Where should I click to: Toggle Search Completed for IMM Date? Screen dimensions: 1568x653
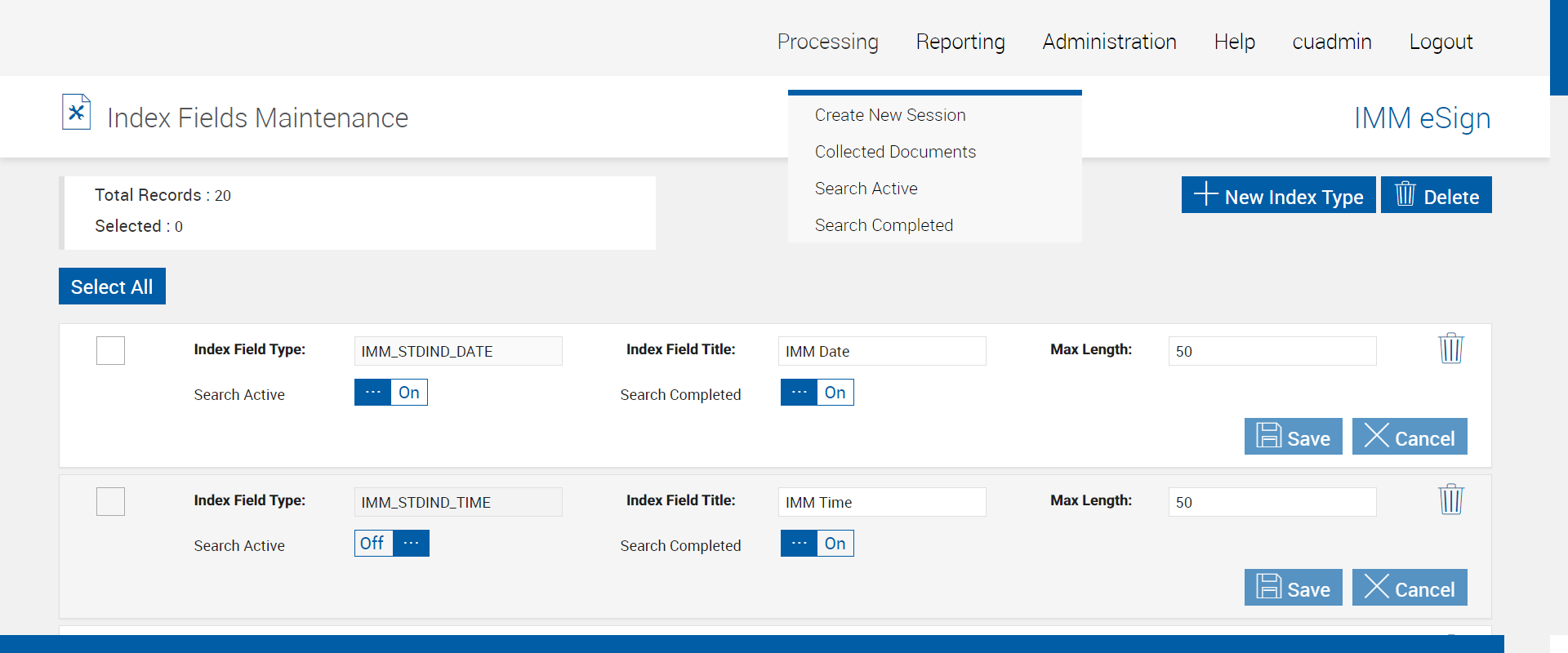click(817, 393)
